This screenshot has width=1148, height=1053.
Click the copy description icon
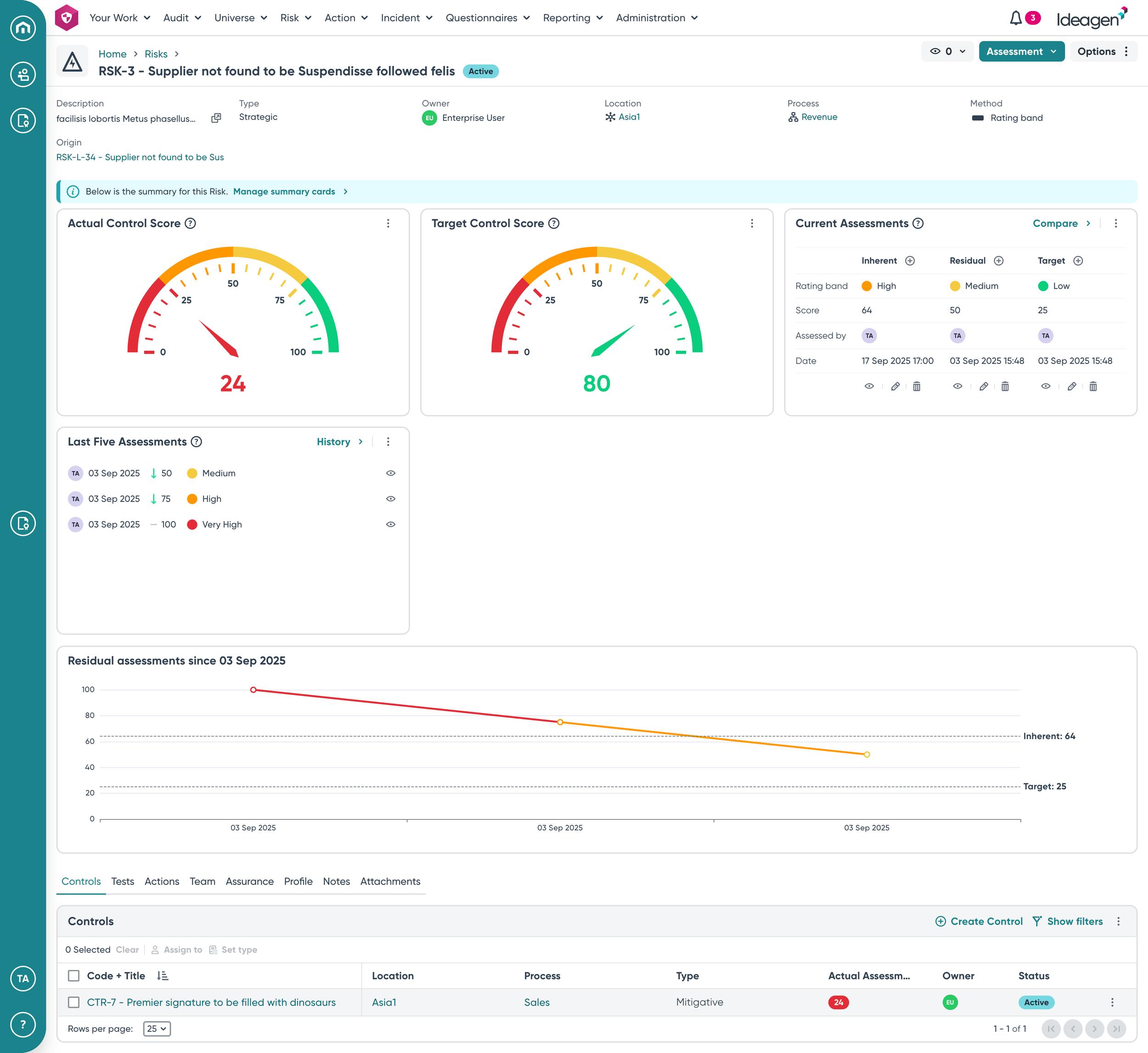[216, 118]
